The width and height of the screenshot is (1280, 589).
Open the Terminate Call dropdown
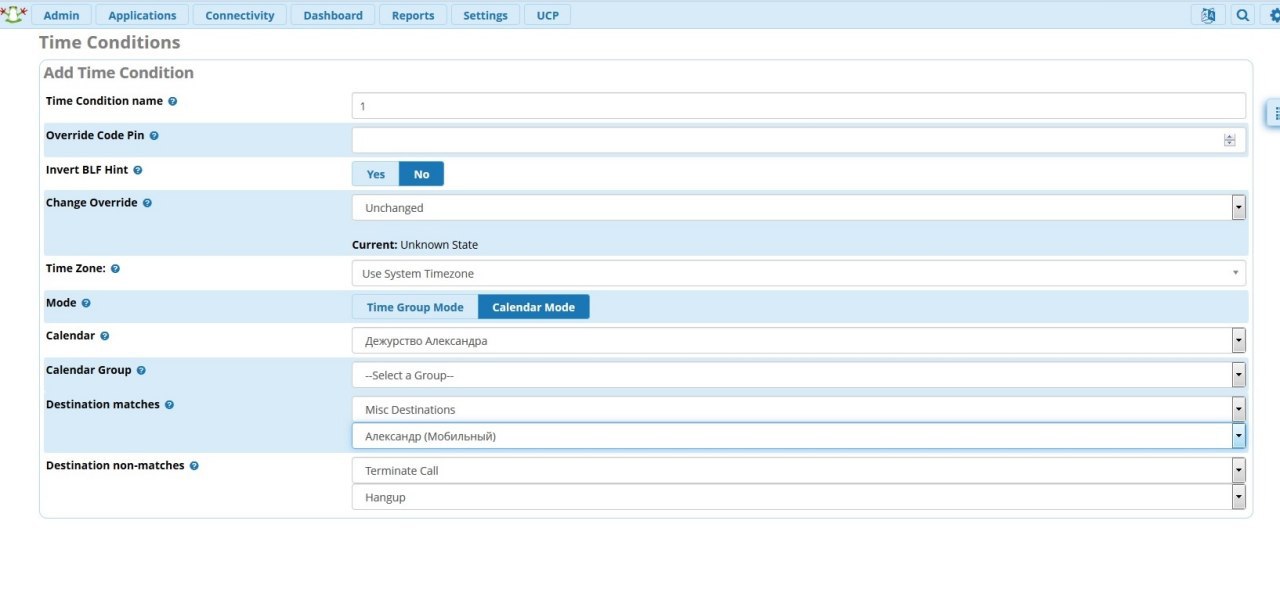[x=799, y=470]
